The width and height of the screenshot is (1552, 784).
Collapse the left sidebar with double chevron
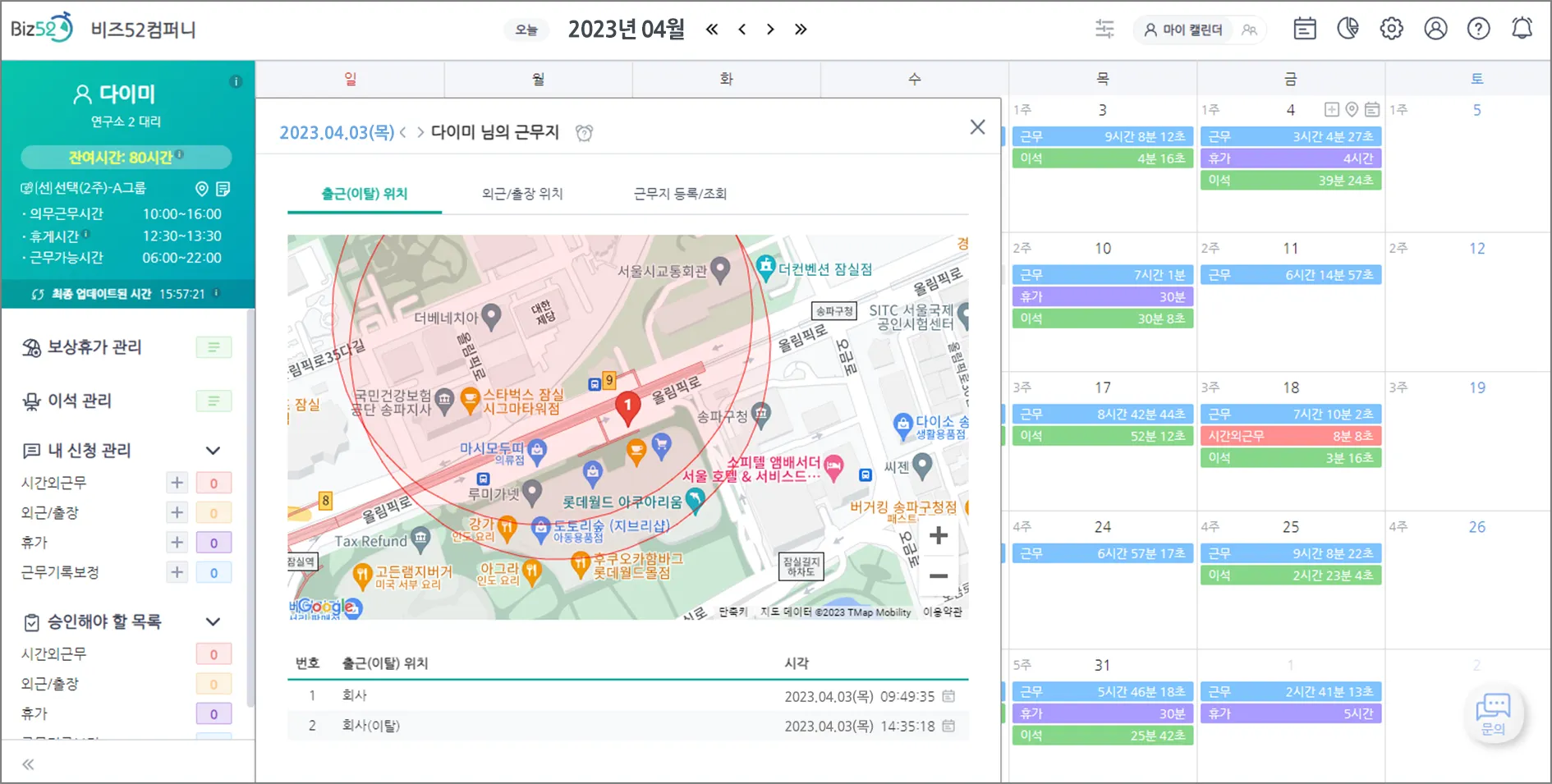[x=28, y=765]
